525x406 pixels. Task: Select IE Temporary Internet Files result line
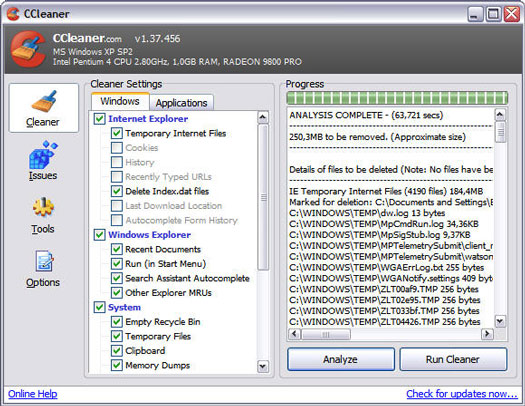coord(386,191)
